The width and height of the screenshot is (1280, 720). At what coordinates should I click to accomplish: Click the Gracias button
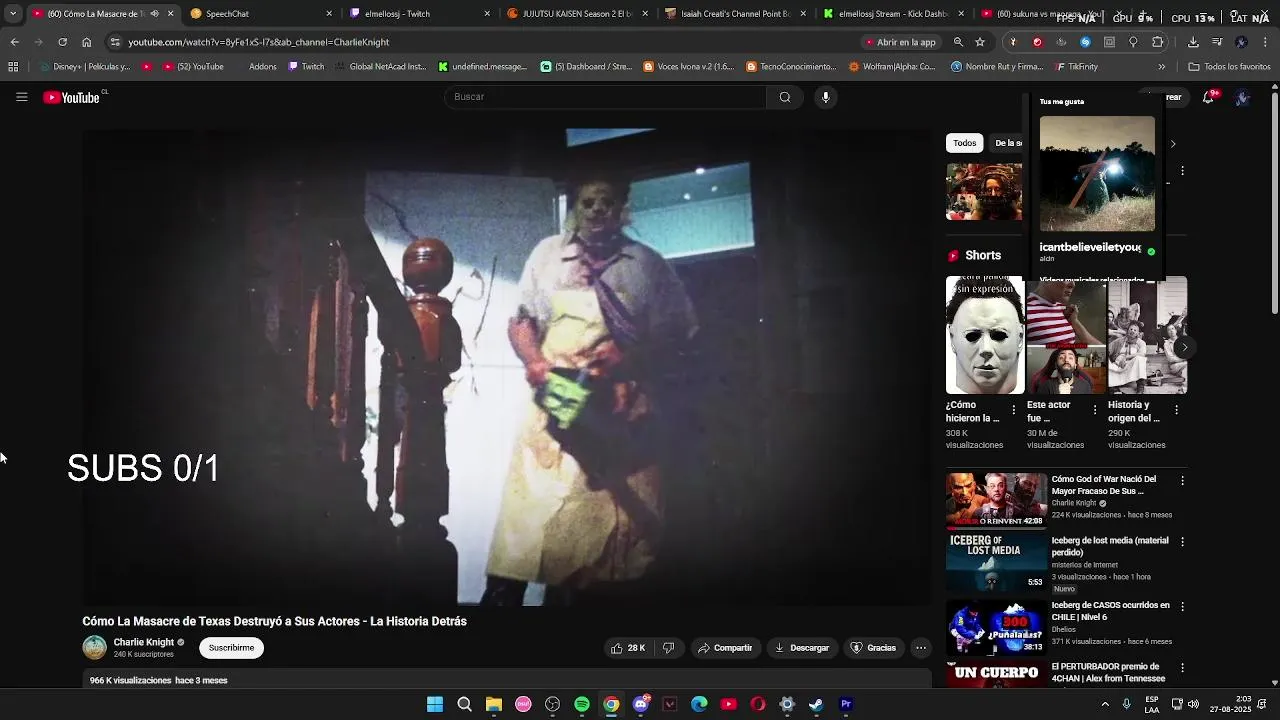pos(872,648)
